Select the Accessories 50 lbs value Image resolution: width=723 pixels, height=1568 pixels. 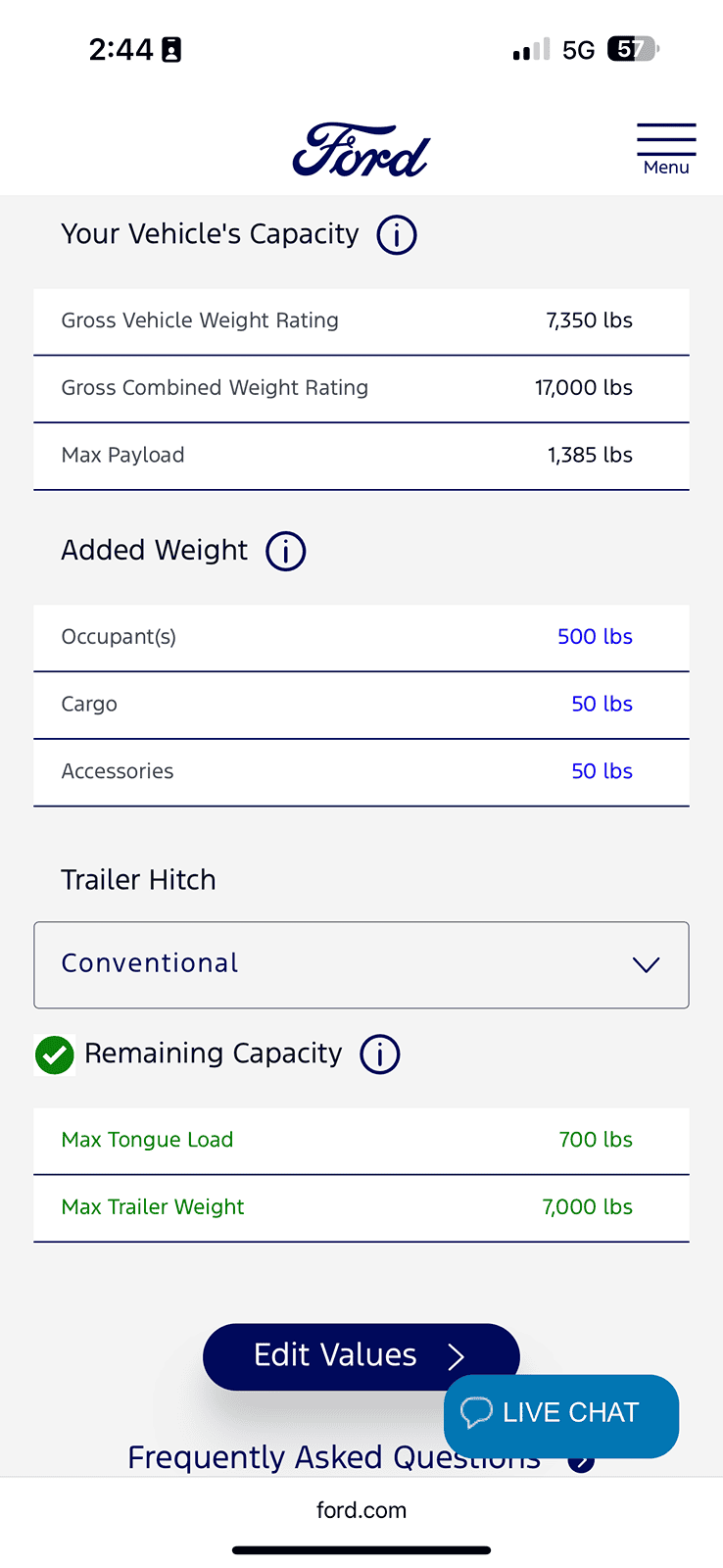[x=602, y=771]
